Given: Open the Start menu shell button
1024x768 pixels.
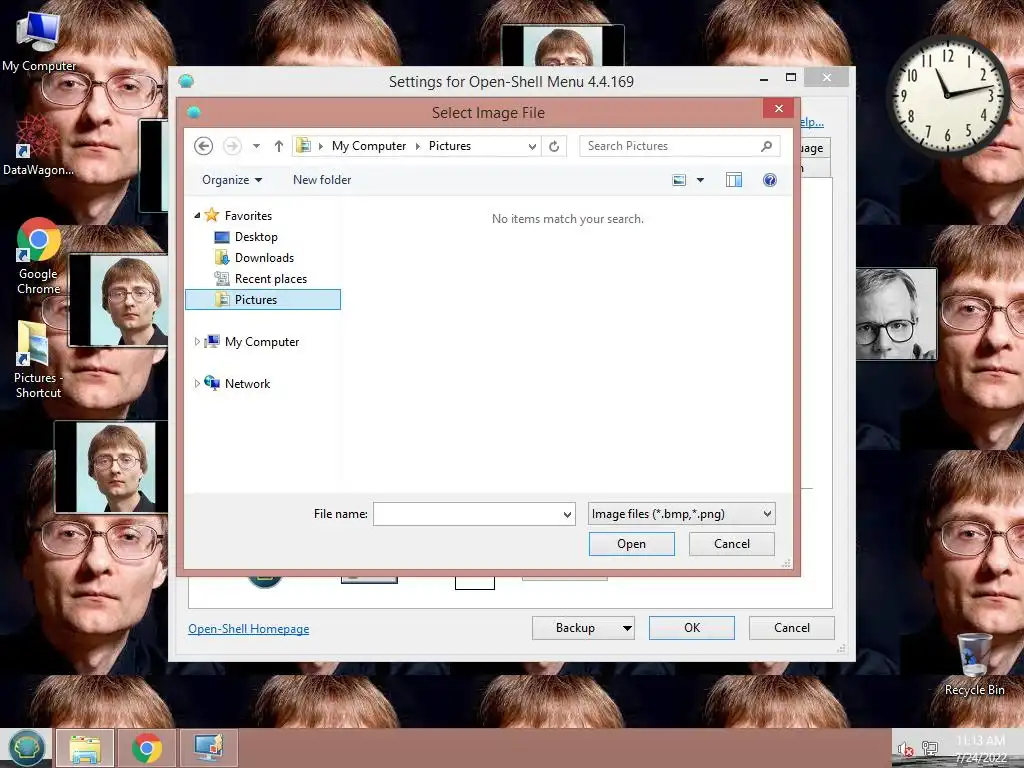Looking at the screenshot, I should (x=27, y=748).
